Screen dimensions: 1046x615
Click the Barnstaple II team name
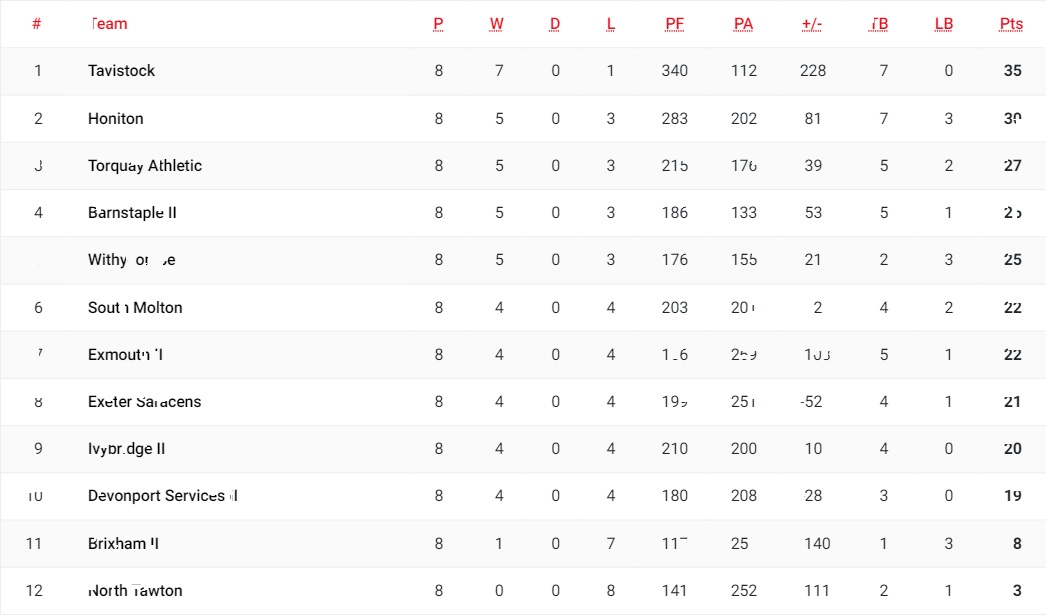(132, 213)
